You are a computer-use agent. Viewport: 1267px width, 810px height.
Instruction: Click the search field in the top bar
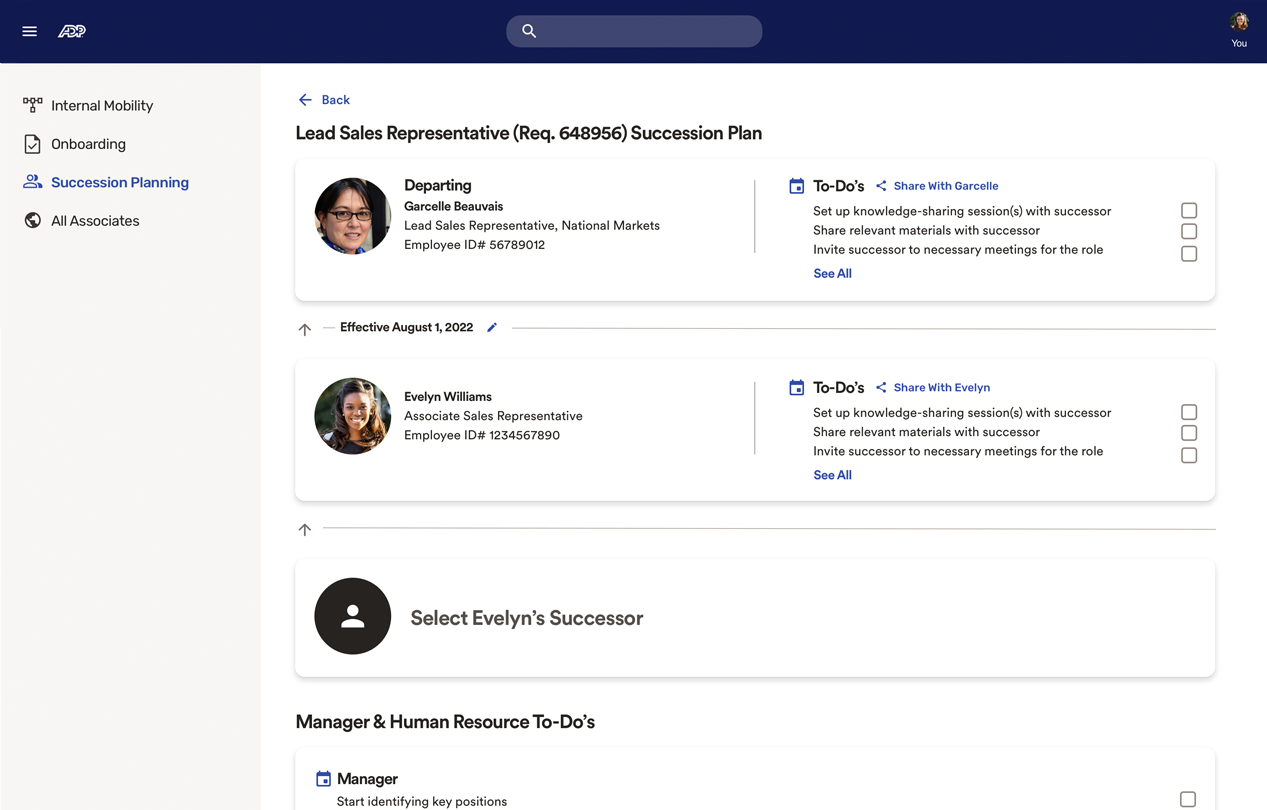point(634,31)
